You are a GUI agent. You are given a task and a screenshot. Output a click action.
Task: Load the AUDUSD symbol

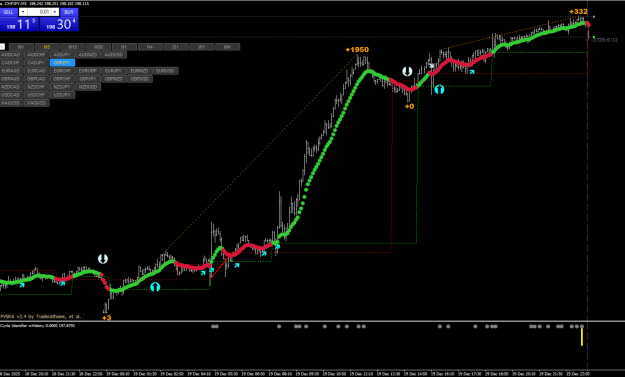114,55
